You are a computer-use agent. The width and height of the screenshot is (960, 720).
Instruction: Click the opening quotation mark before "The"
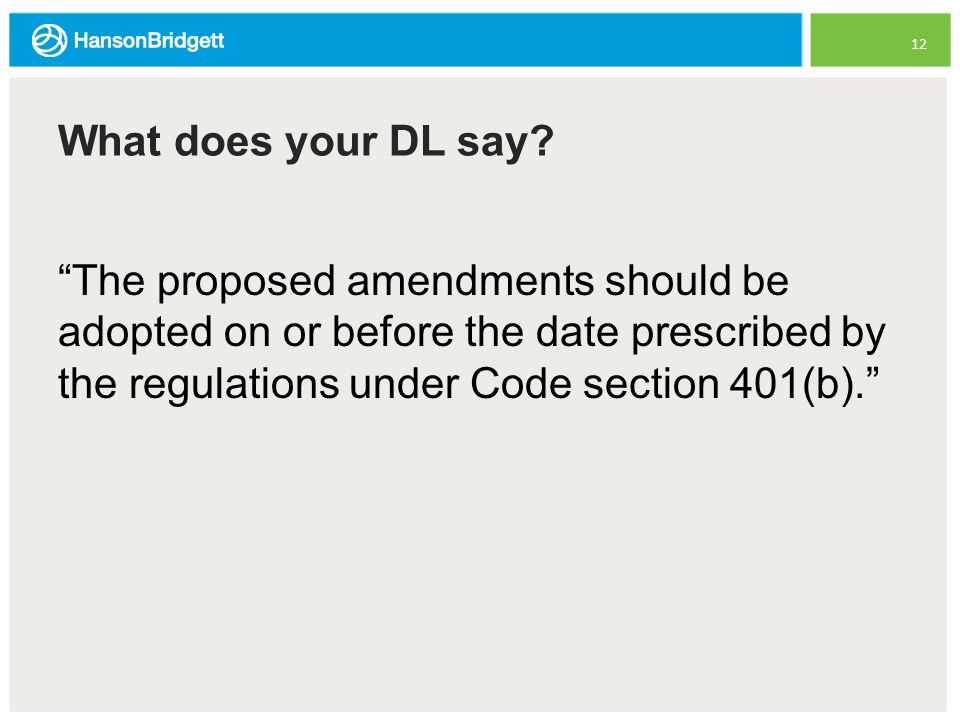point(64,270)
